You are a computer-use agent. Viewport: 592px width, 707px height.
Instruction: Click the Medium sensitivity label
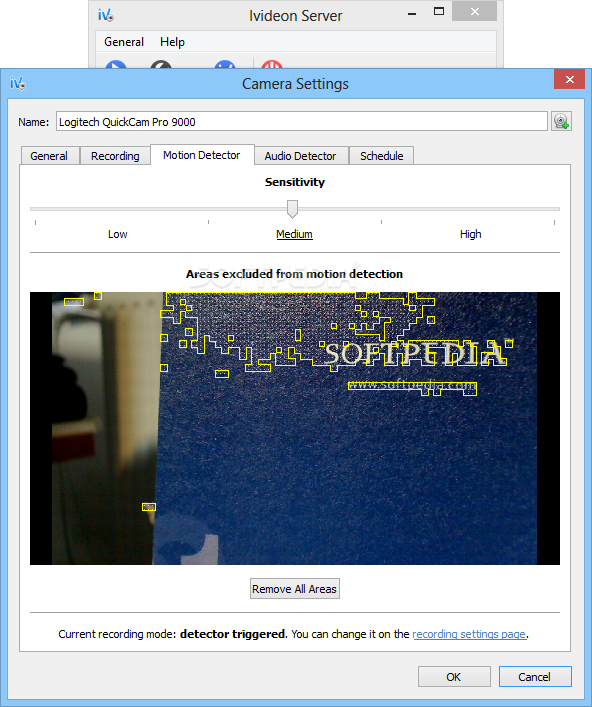[x=294, y=234]
